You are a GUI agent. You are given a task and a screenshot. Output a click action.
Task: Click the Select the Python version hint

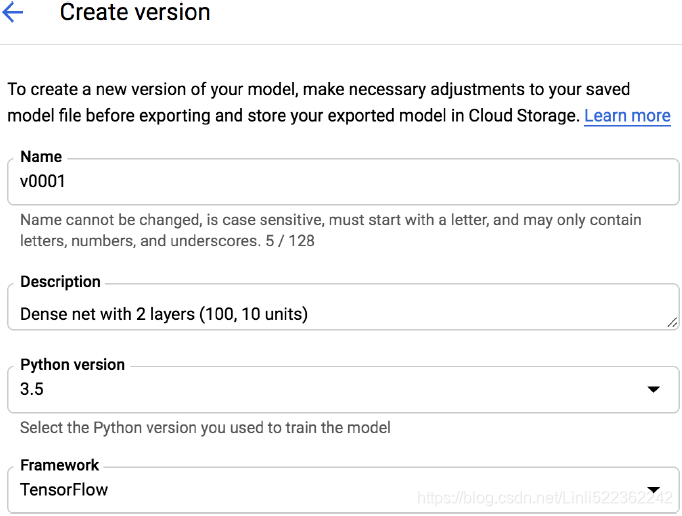(x=205, y=428)
